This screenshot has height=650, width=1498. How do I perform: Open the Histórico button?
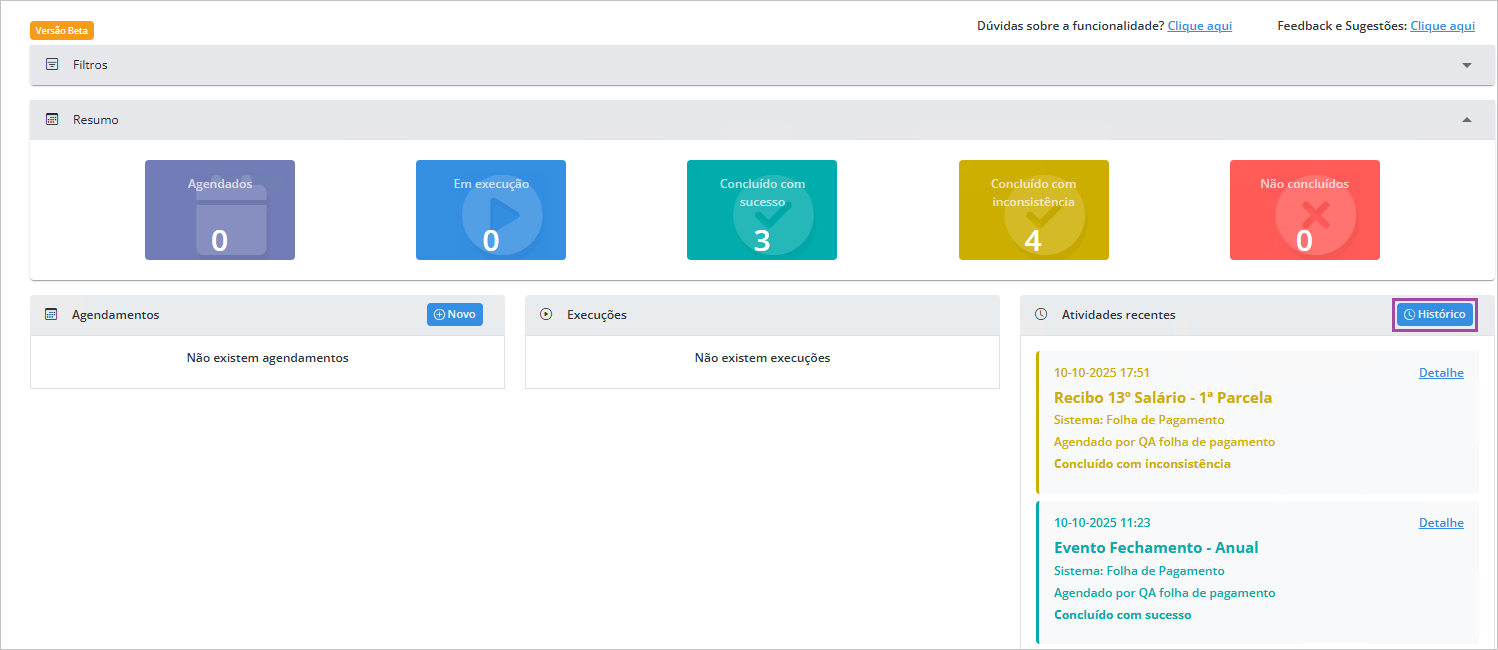[x=1434, y=315]
